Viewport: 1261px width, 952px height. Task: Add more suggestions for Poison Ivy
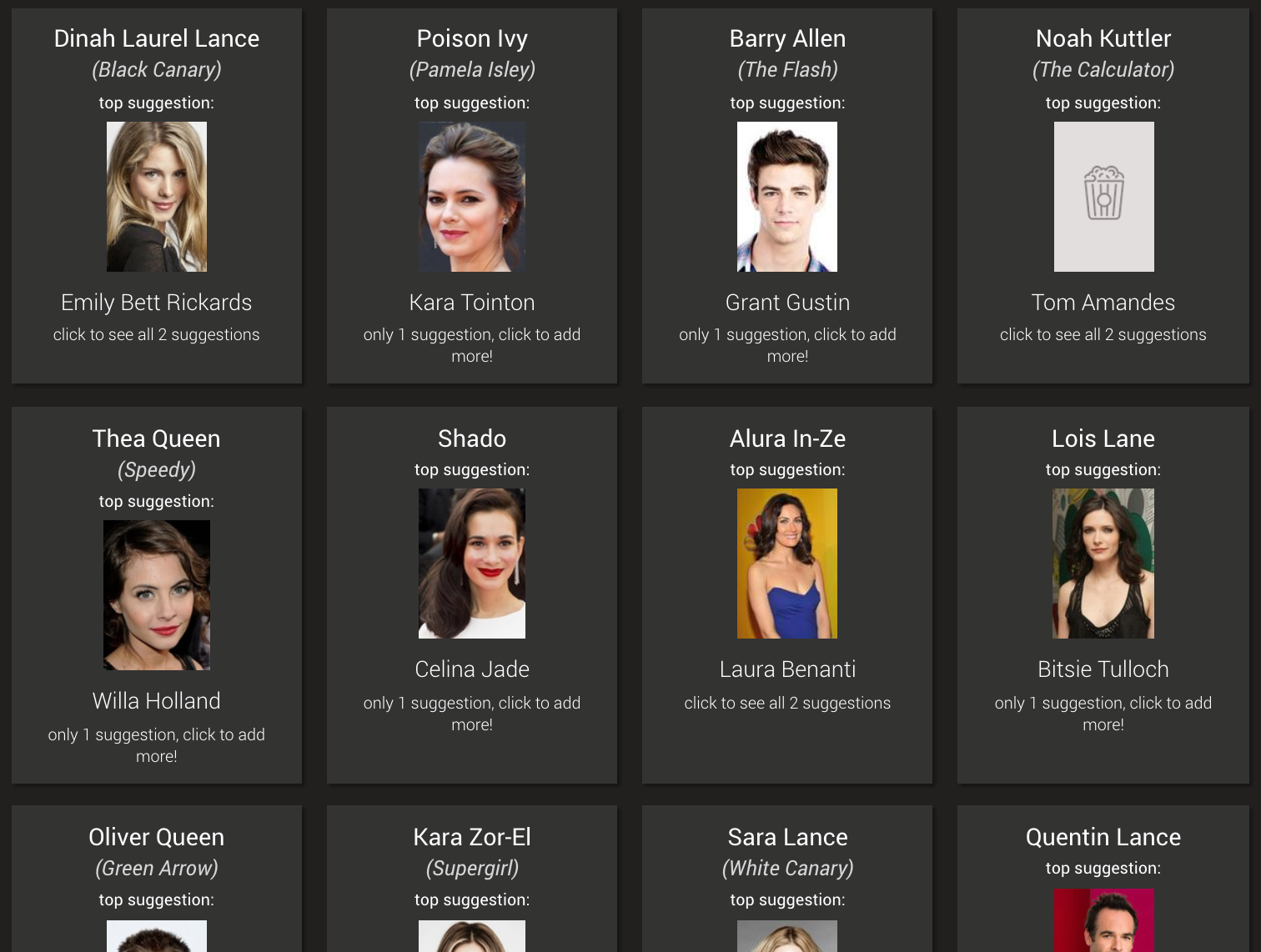pos(472,345)
